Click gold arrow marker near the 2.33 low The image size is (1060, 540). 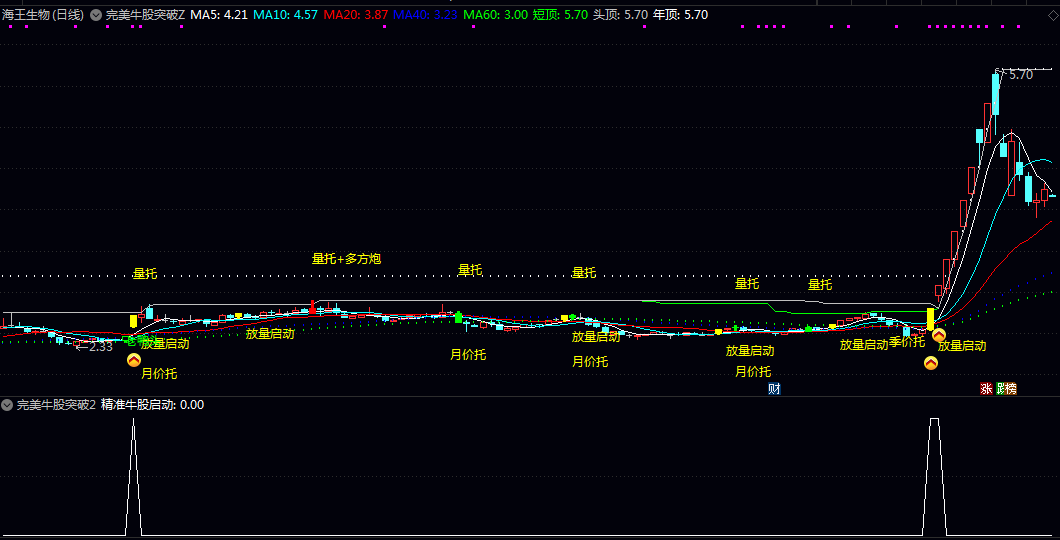click(134, 360)
